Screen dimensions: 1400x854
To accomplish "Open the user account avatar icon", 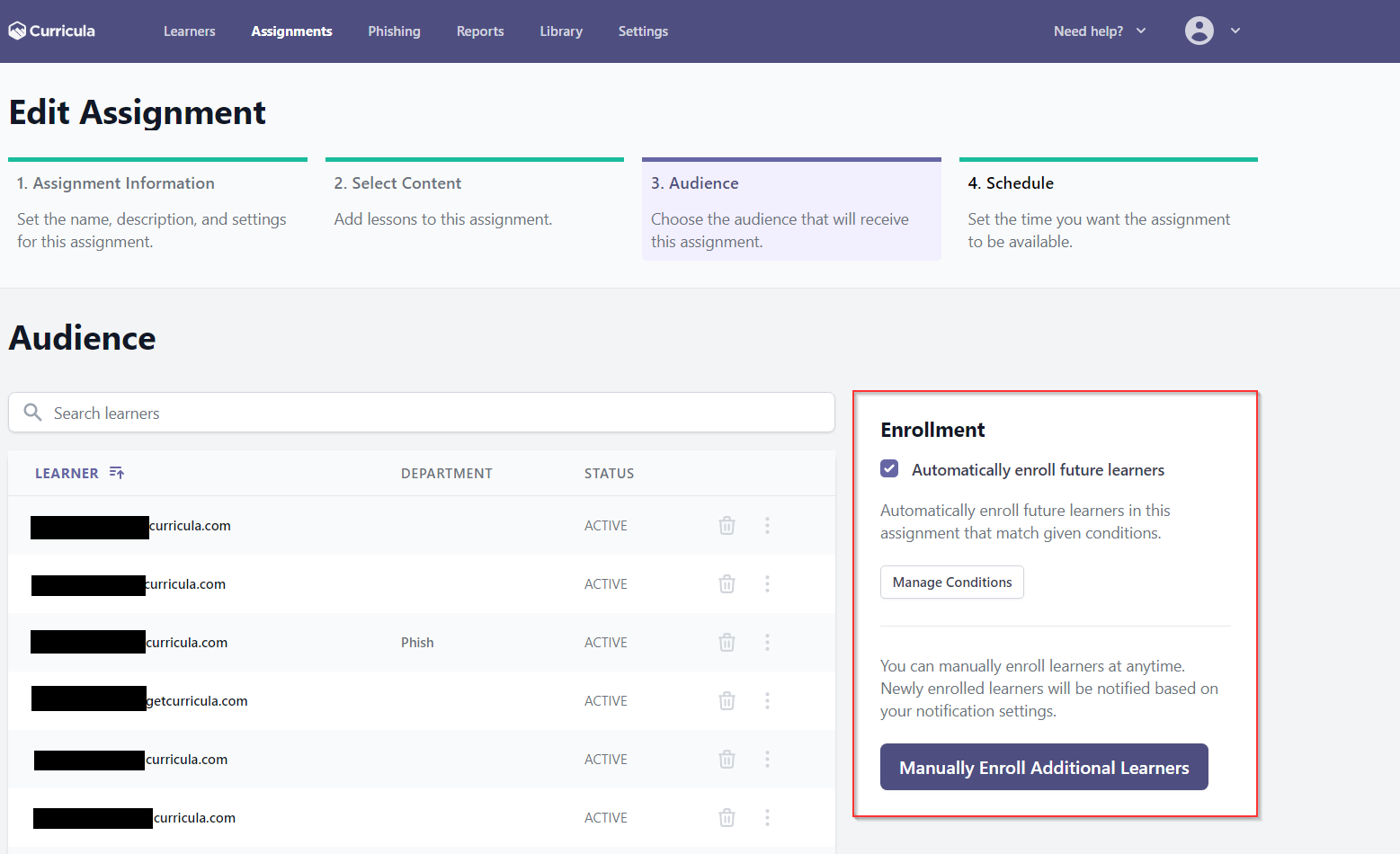I will 1199,31.
